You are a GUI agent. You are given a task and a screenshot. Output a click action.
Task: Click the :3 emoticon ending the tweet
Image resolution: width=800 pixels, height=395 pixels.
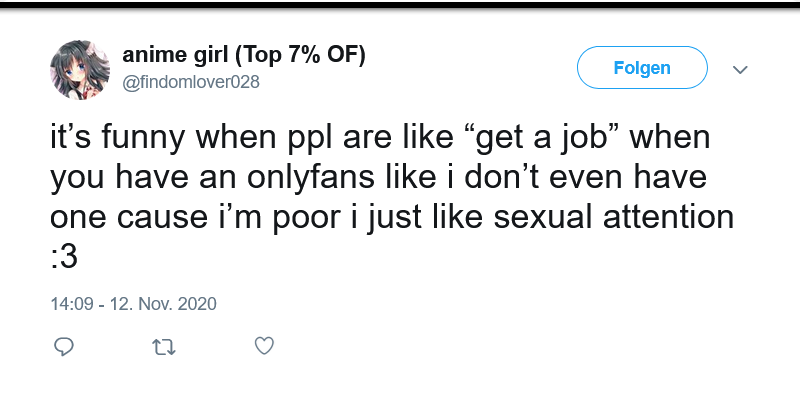[64, 257]
